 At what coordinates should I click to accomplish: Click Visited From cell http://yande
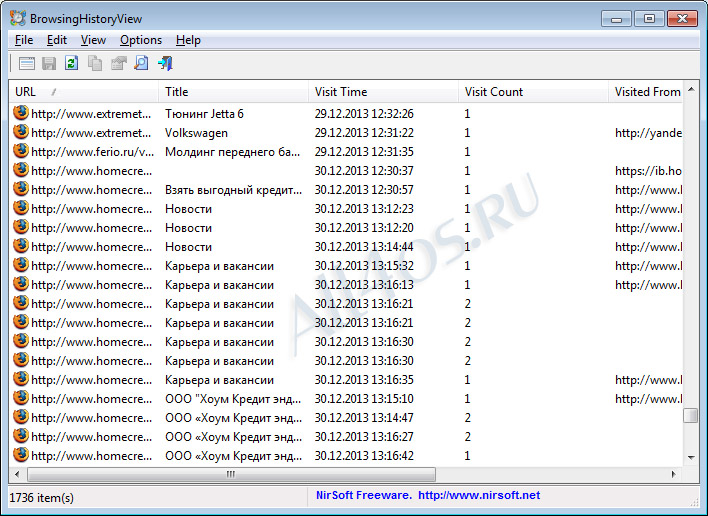point(648,133)
